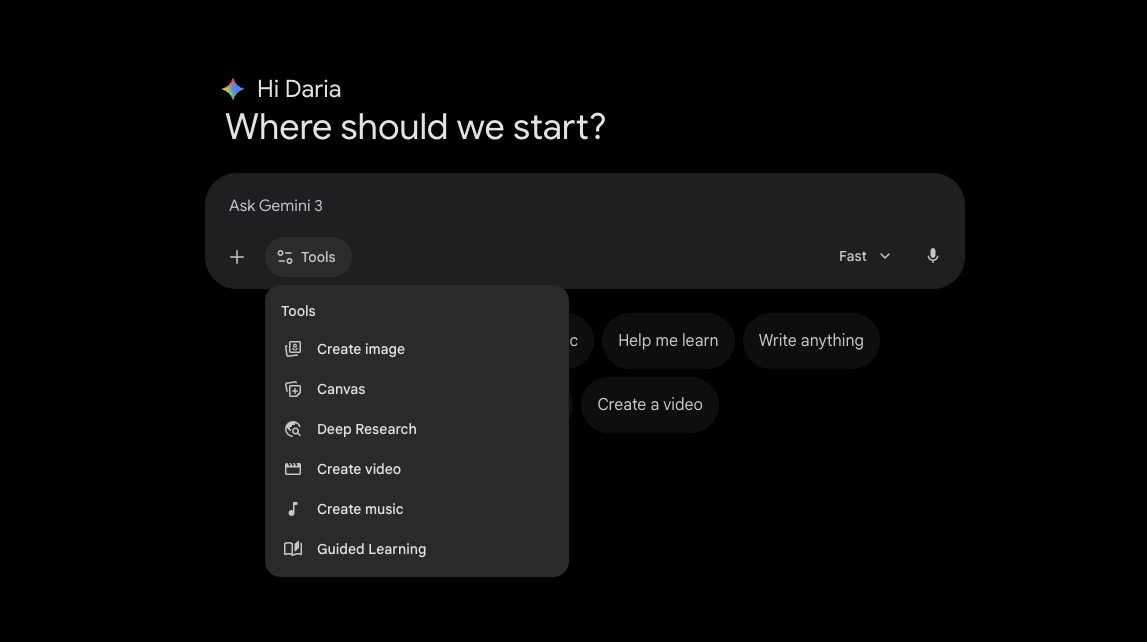Focus the Ask Gemini 3 prompt field

click(x=584, y=205)
